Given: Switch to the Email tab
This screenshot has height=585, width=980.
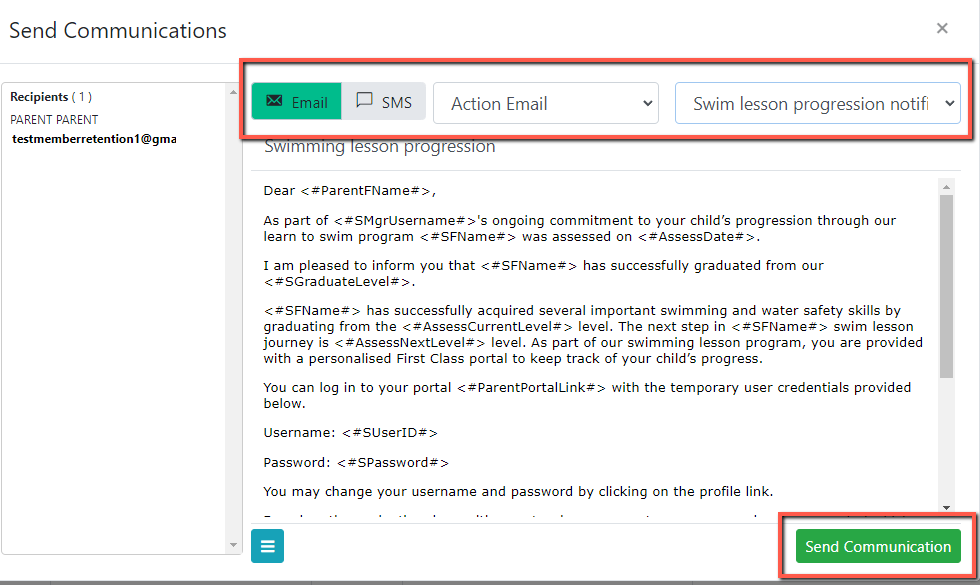Looking at the screenshot, I should click(297, 101).
